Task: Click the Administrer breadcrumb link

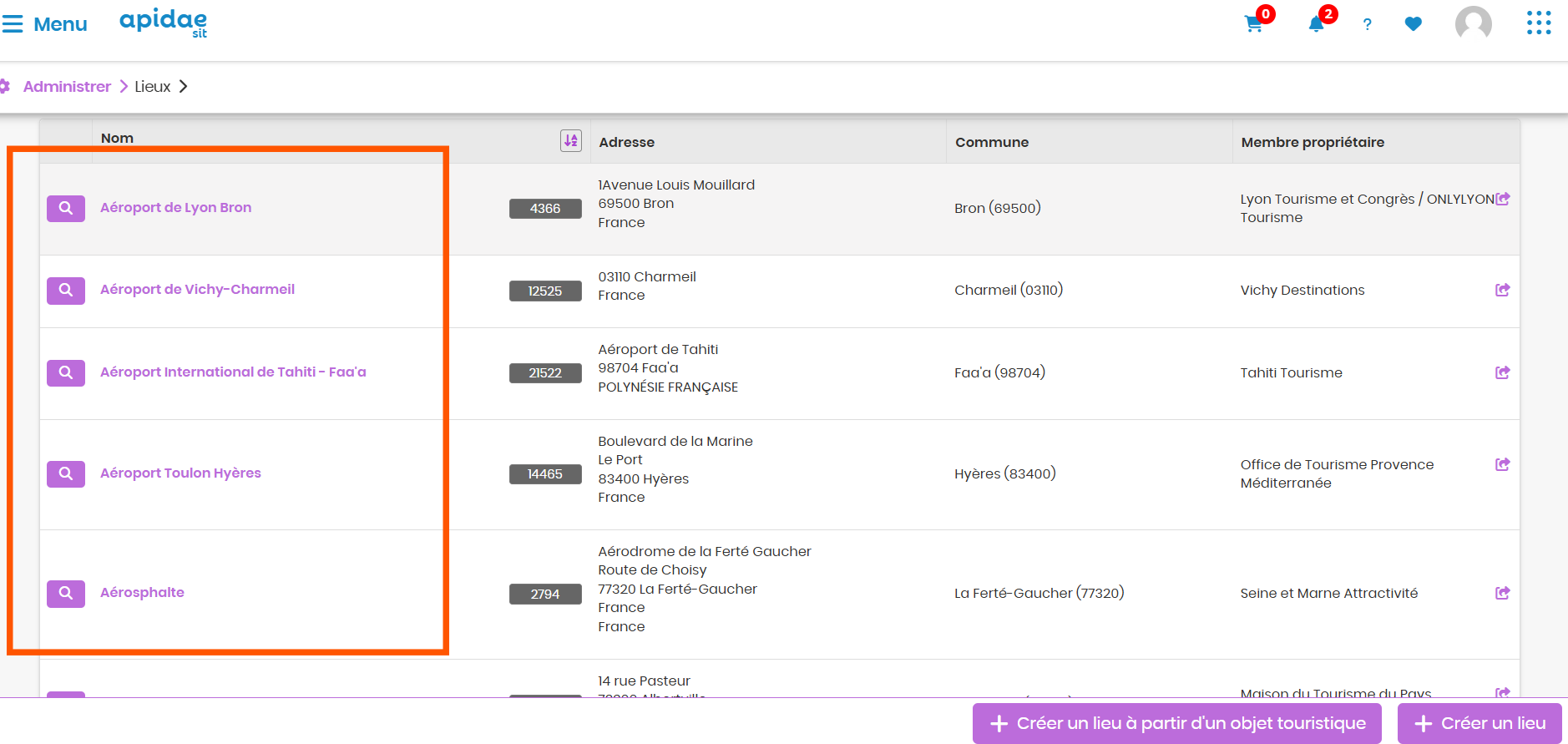Action: [67, 87]
